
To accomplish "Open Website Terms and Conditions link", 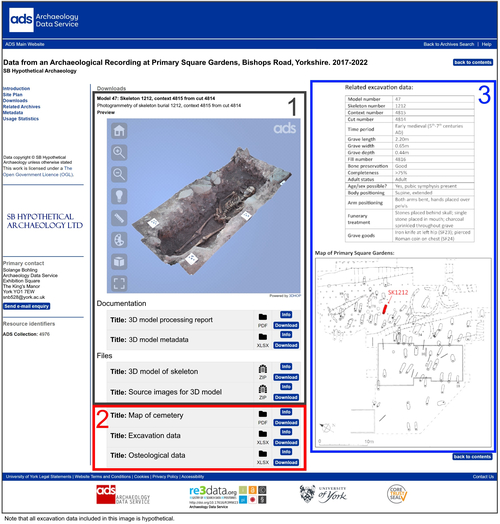I will [103, 477].
